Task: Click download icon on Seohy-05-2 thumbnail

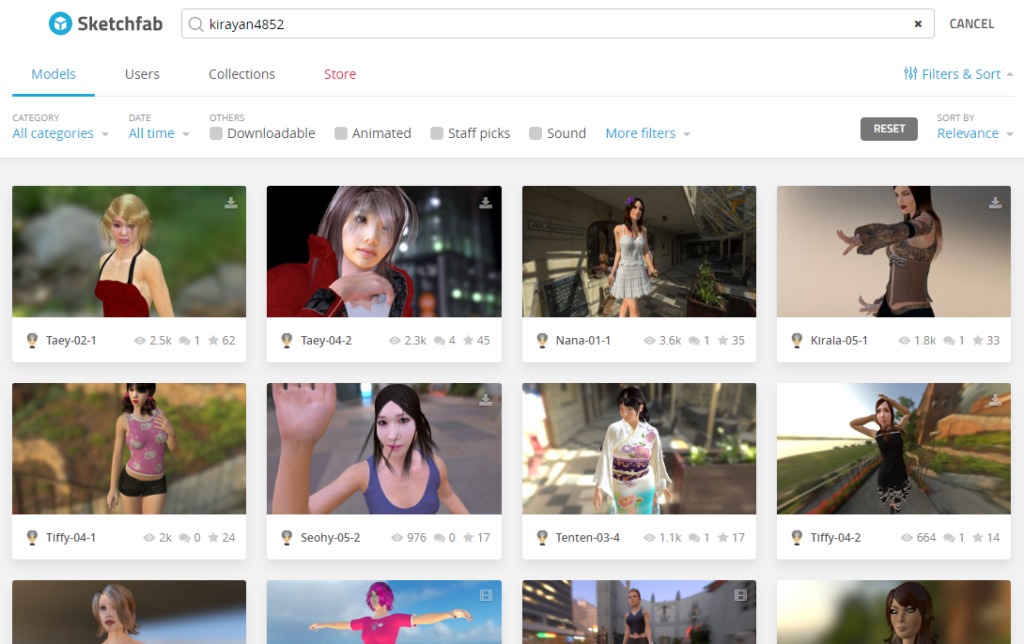Action: [x=485, y=400]
